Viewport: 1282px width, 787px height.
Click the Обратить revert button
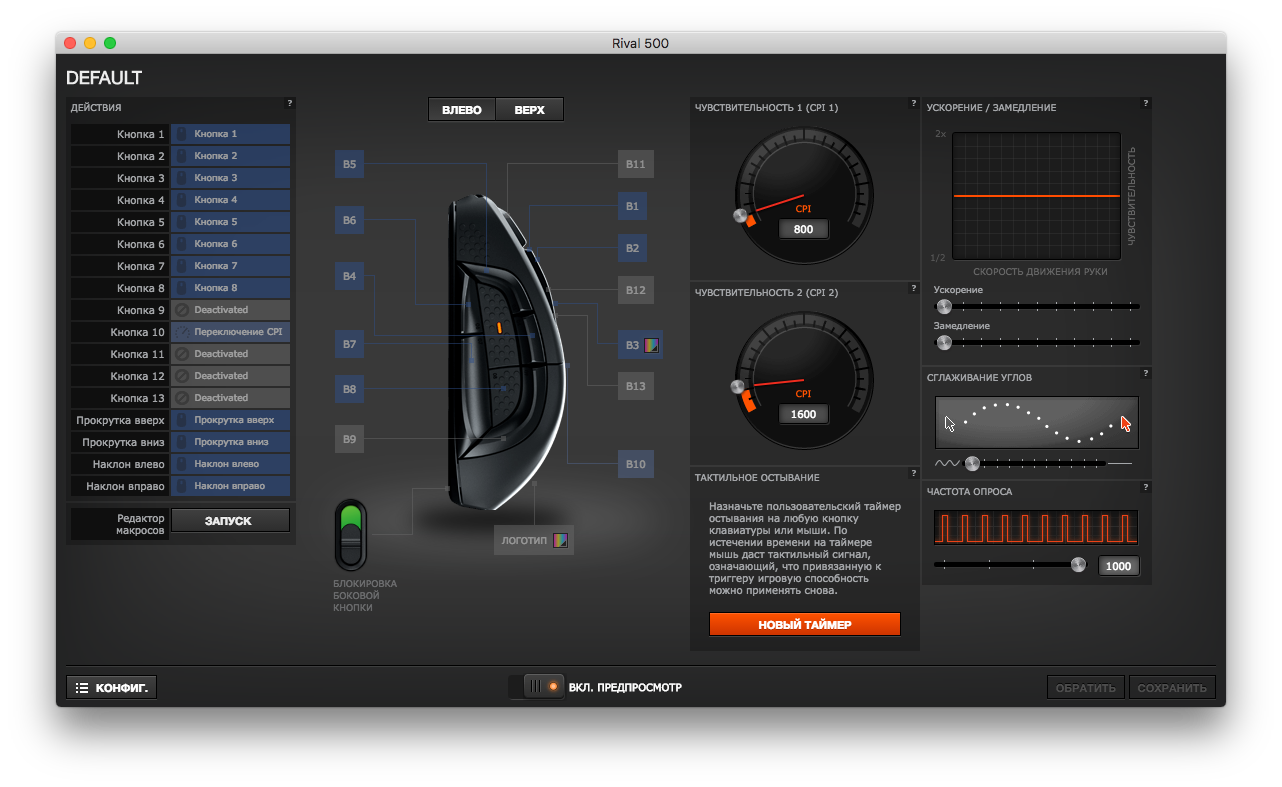[x=1086, y=688]
